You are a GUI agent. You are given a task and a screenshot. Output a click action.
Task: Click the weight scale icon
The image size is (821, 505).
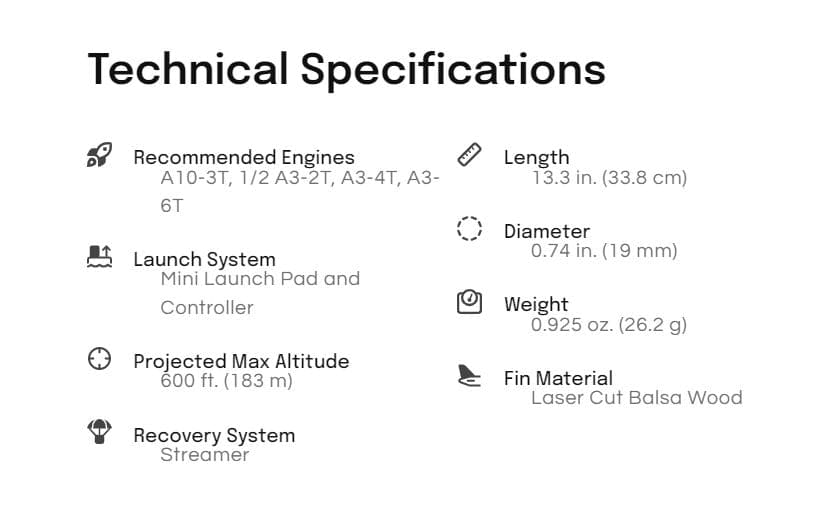469,301
